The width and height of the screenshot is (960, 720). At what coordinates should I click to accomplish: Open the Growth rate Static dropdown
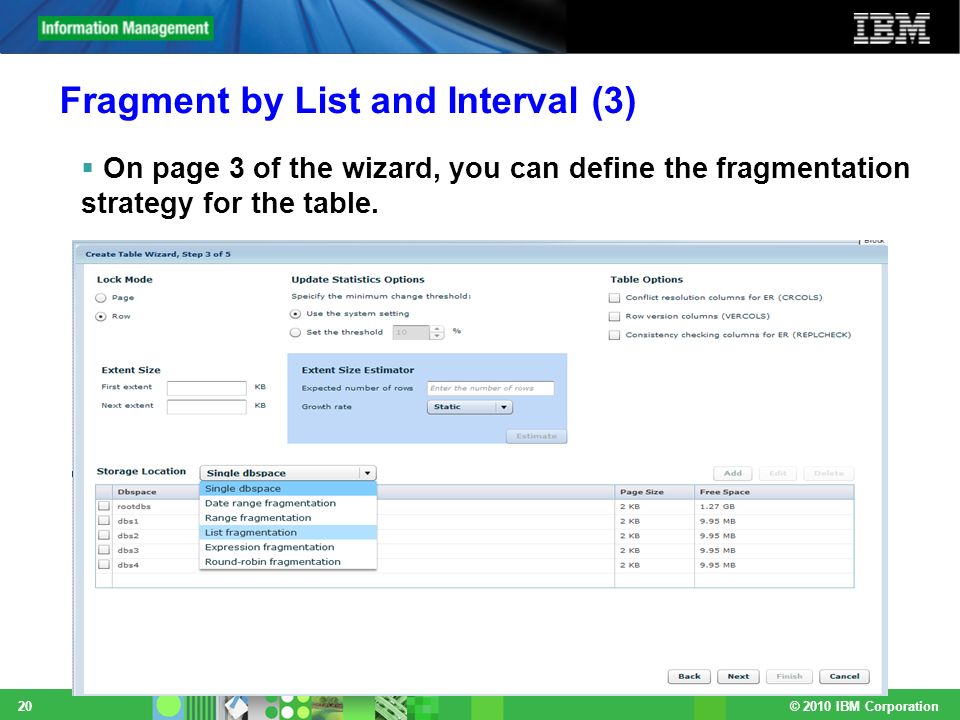tap(470, 407)
